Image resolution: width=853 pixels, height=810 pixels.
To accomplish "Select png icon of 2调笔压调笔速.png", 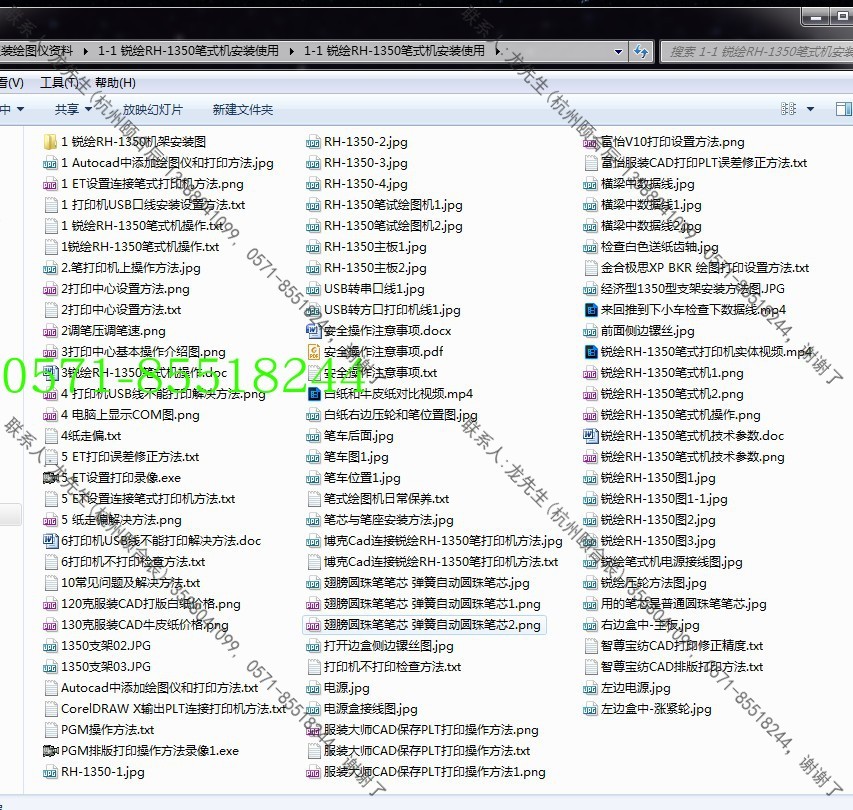I will 50,331.
